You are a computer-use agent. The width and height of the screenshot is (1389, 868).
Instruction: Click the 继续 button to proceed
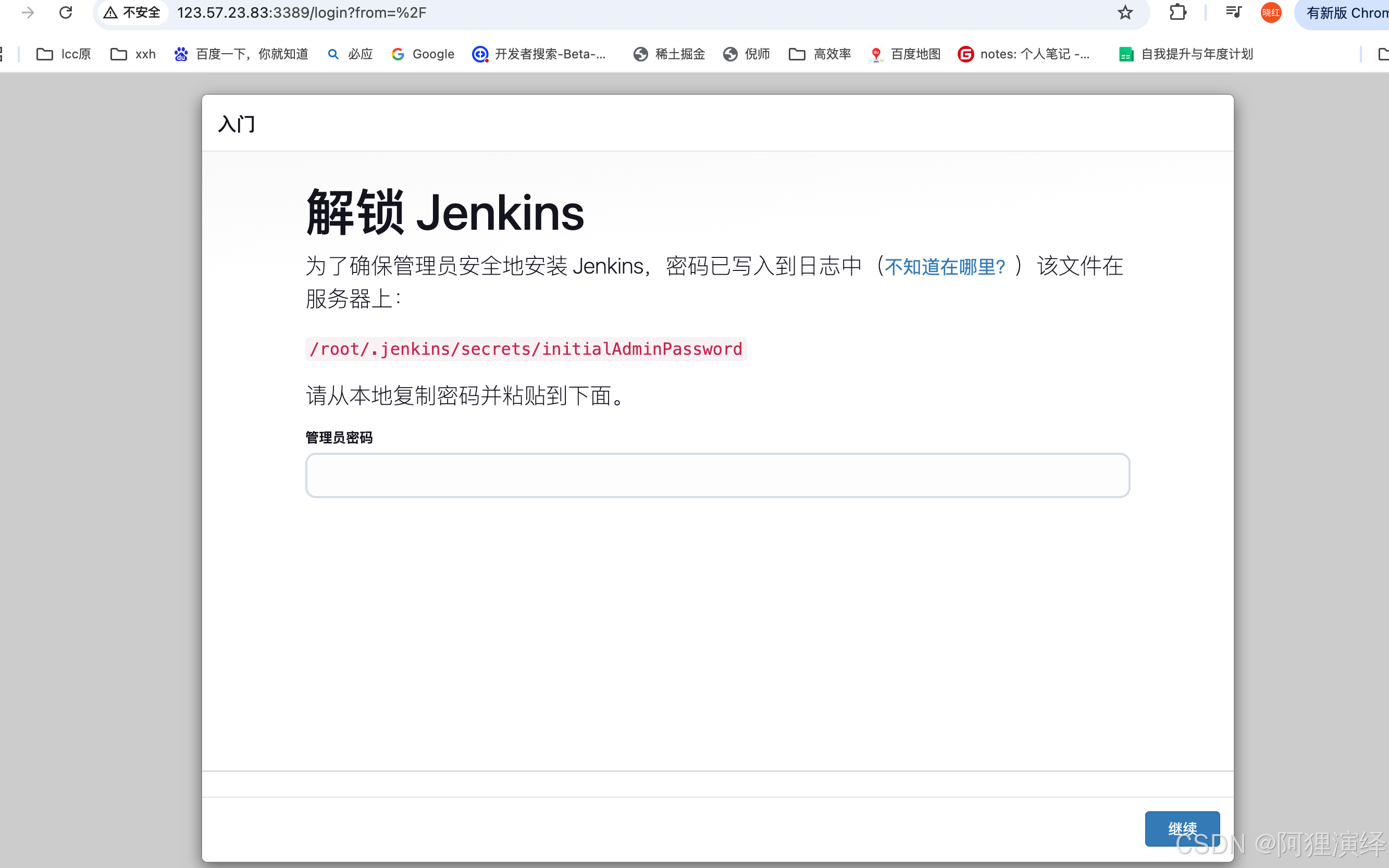[x=1182, y=829]
